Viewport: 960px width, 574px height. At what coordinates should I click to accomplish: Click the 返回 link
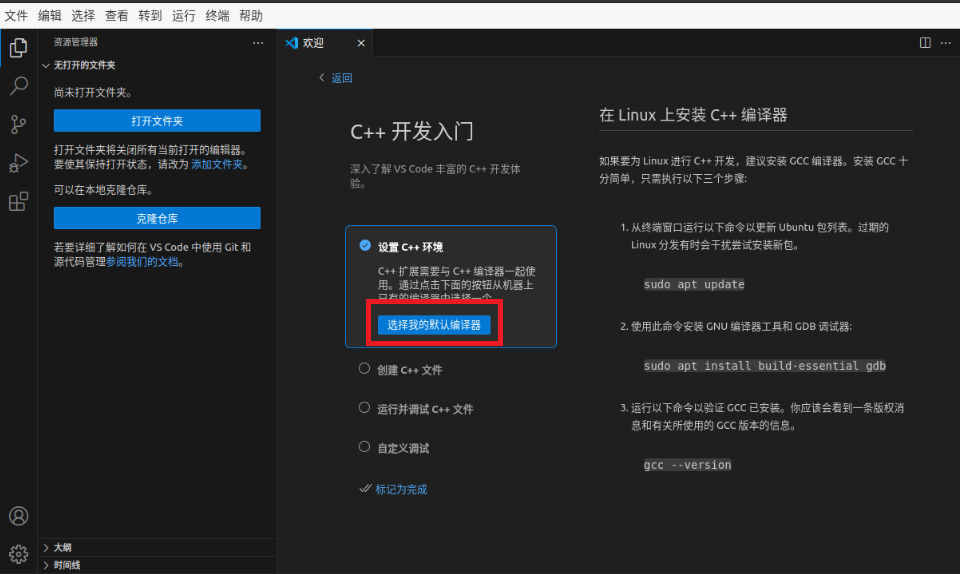click(342, 78)
